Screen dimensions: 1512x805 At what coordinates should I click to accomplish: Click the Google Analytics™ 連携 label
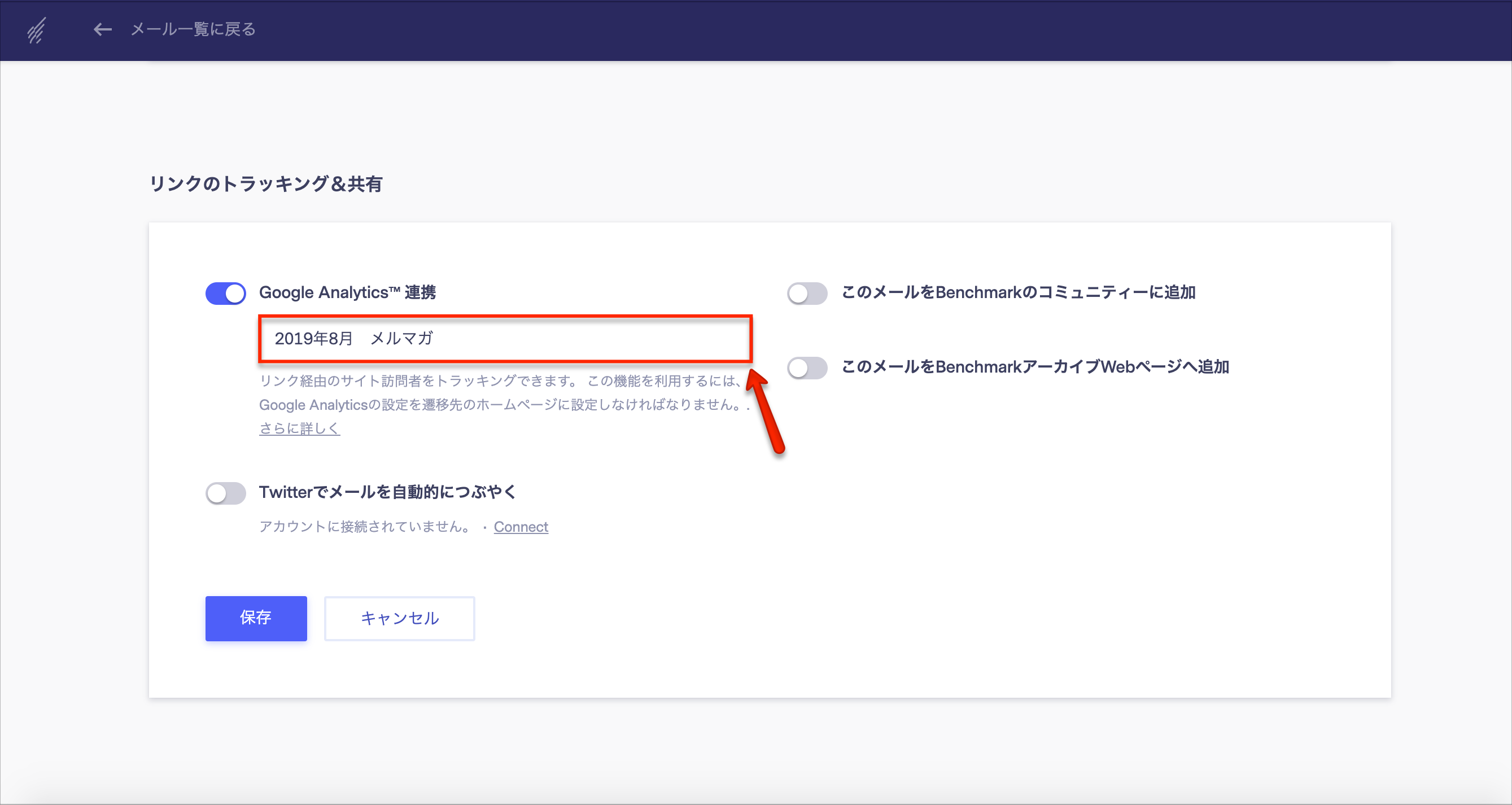click(x=347, y=292)
